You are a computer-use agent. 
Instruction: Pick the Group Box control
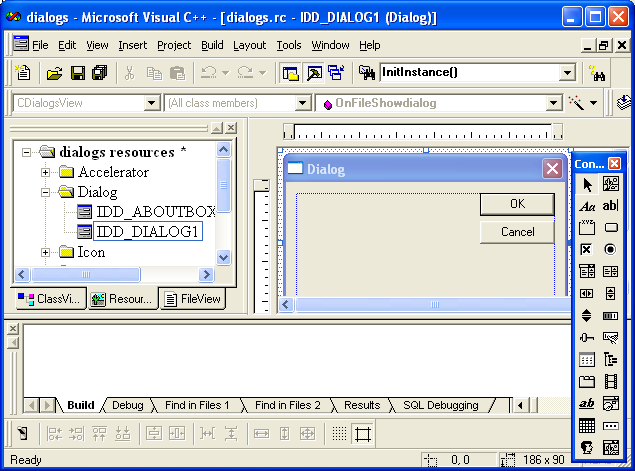[x=587, y=228]
